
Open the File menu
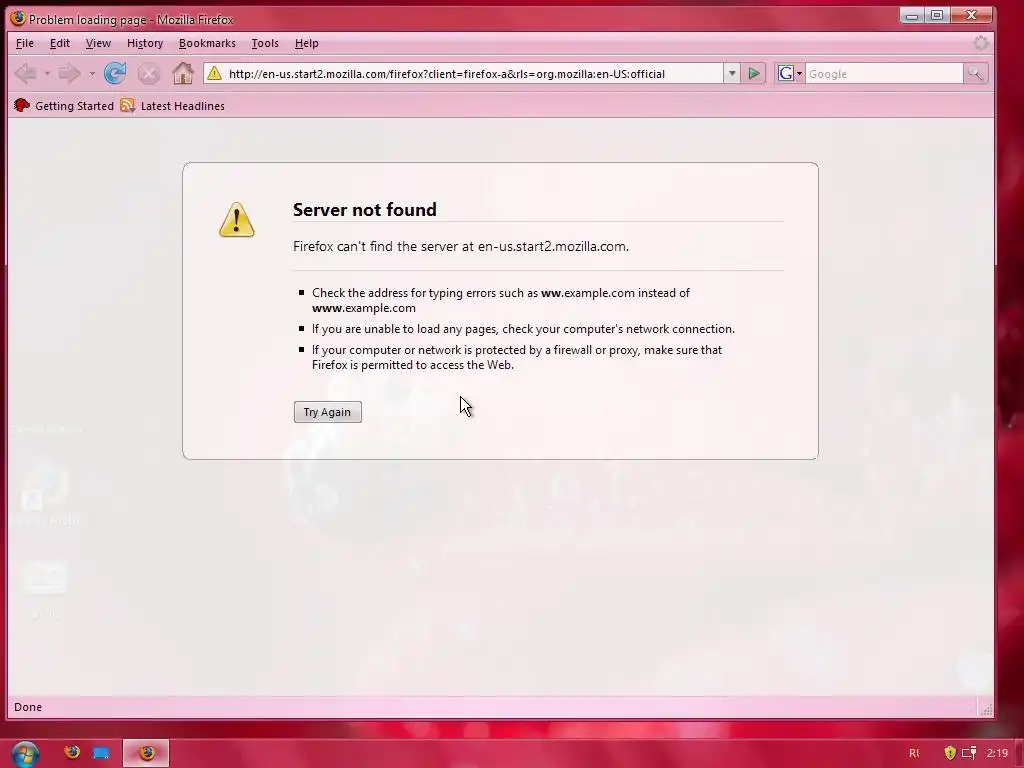point(25,43)
